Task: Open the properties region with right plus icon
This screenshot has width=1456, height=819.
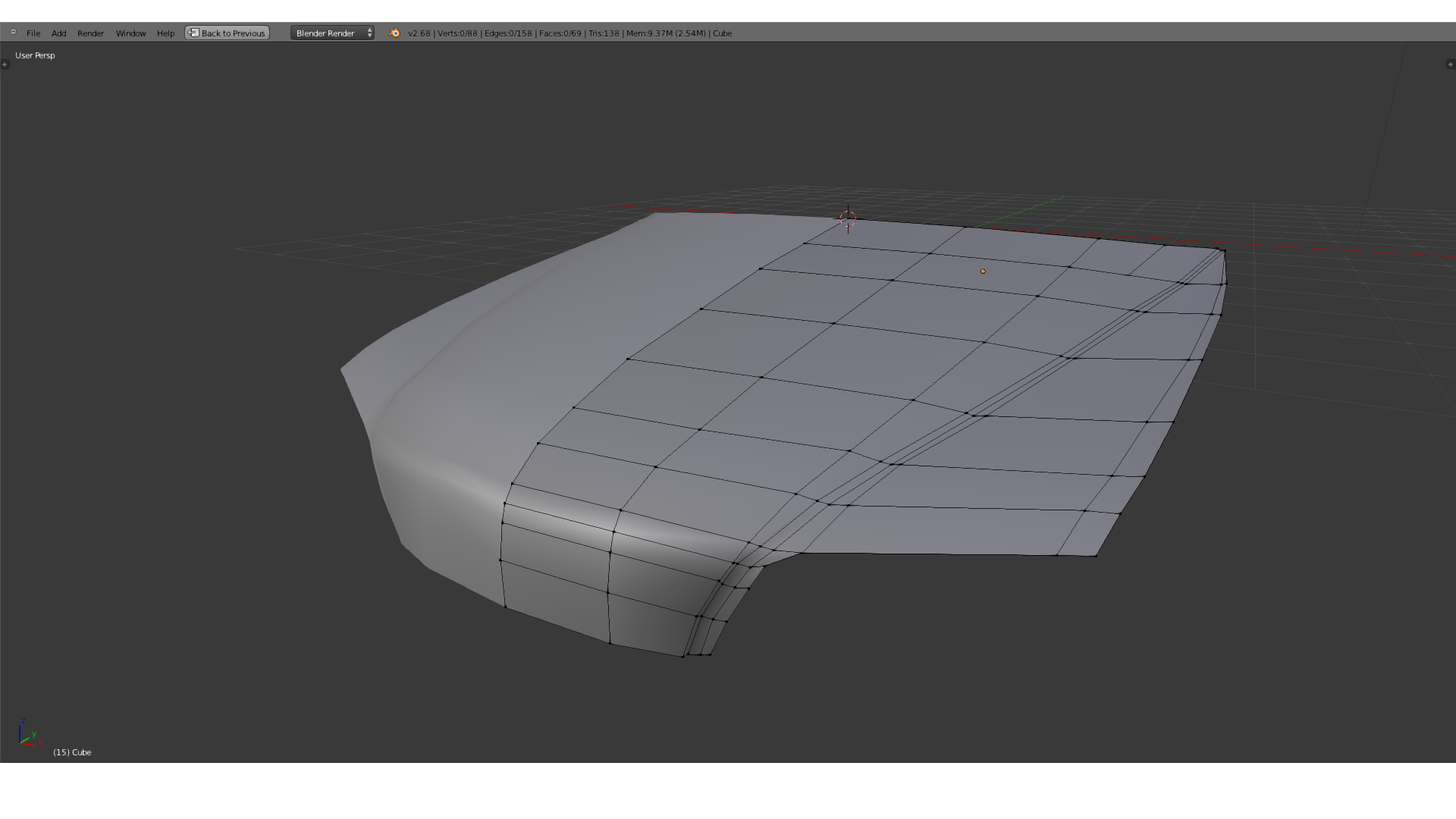Action: tap(1450, 64)
